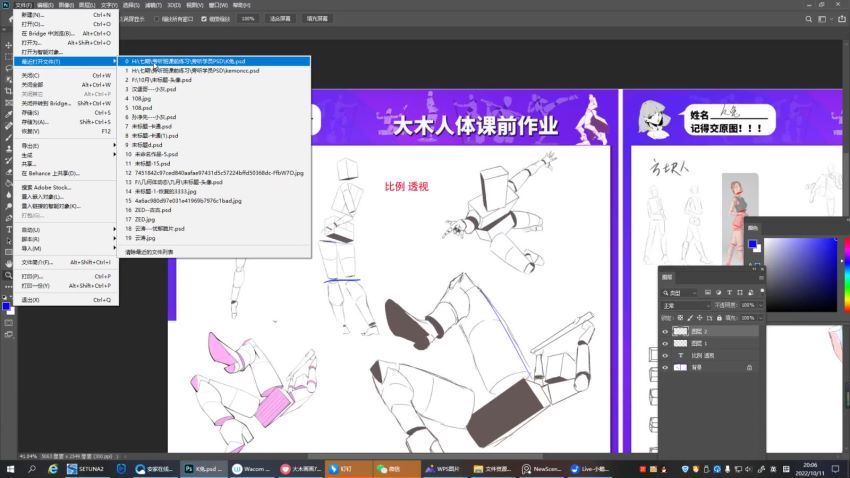This screenshot has width=850, height=478.
Task: Open the layer opacity dropdown arrow
Action: click(x=761, y=306)
